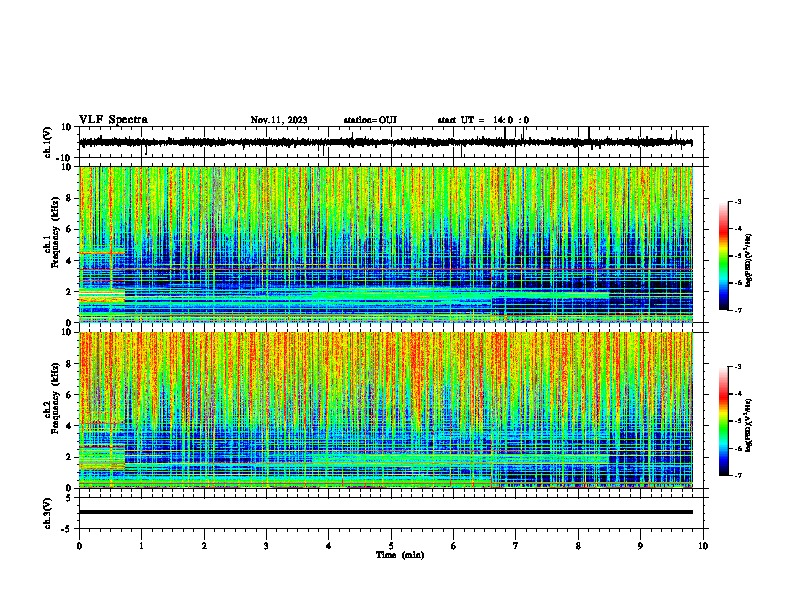792x612 pixels.
Task: Click the "-7" value on ch.1 colorbar
Action: (737, 310)
